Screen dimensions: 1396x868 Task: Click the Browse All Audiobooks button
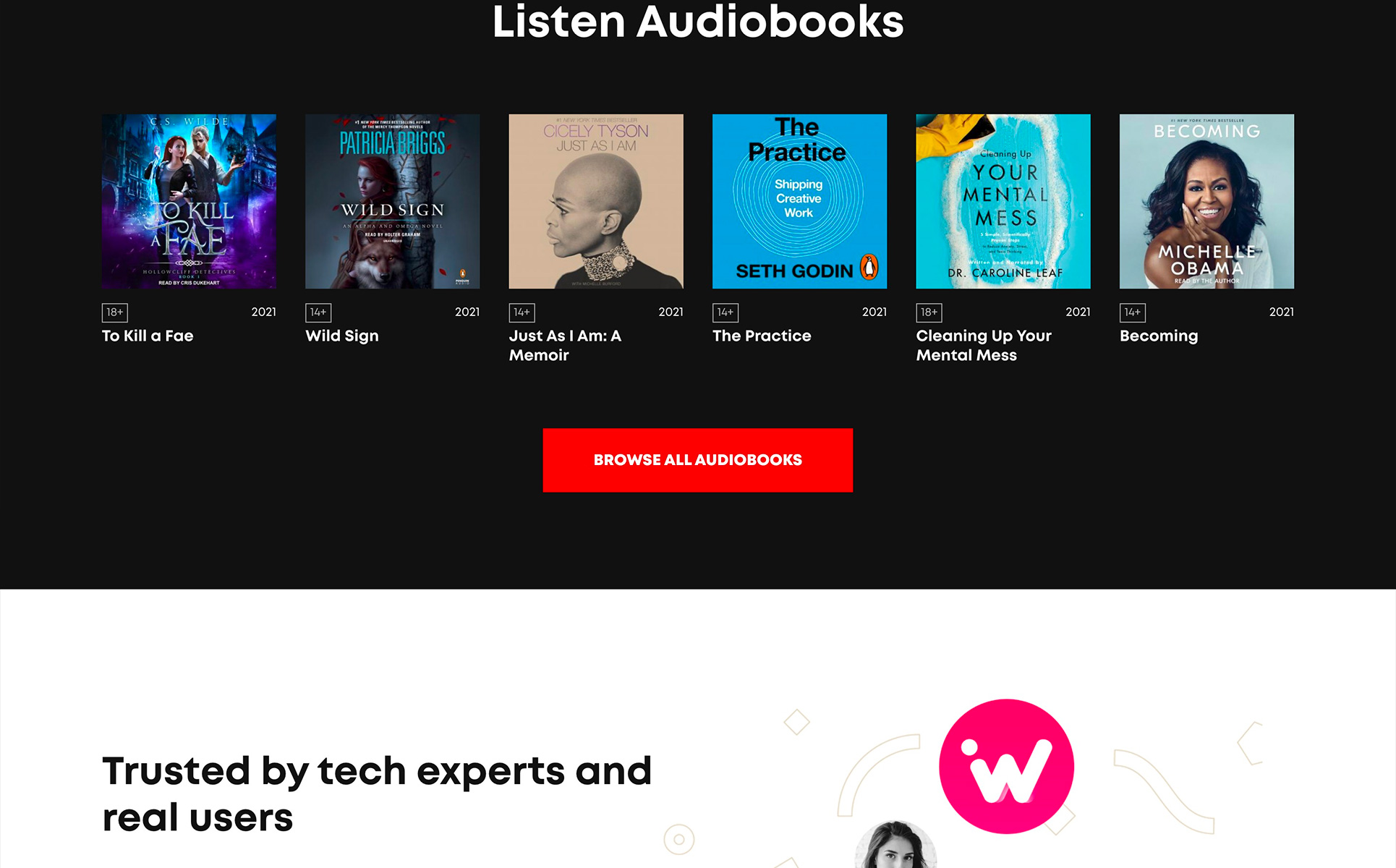click(698, 460)
